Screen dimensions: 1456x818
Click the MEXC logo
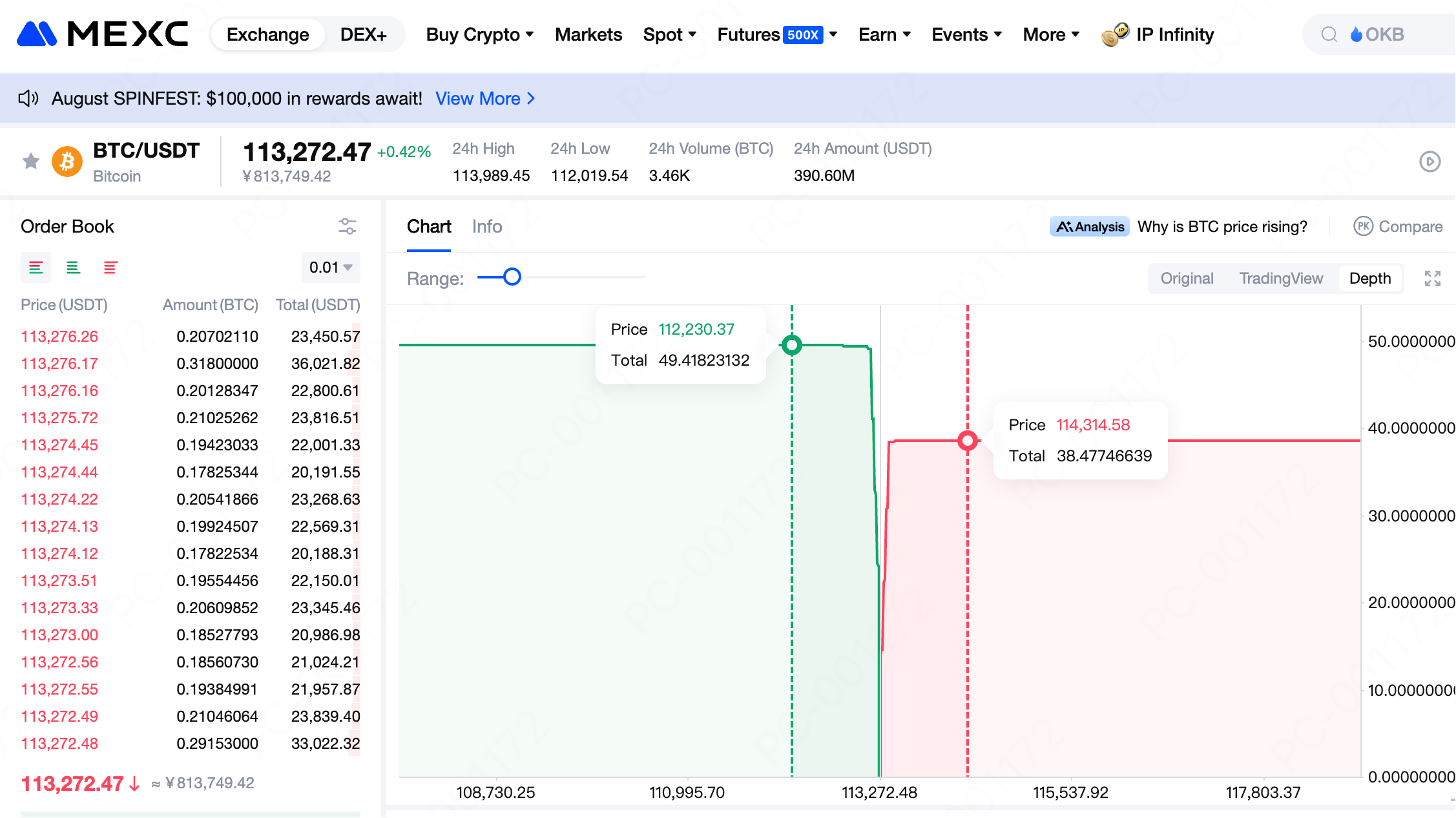pyautogui.click(x=102, y=34)
